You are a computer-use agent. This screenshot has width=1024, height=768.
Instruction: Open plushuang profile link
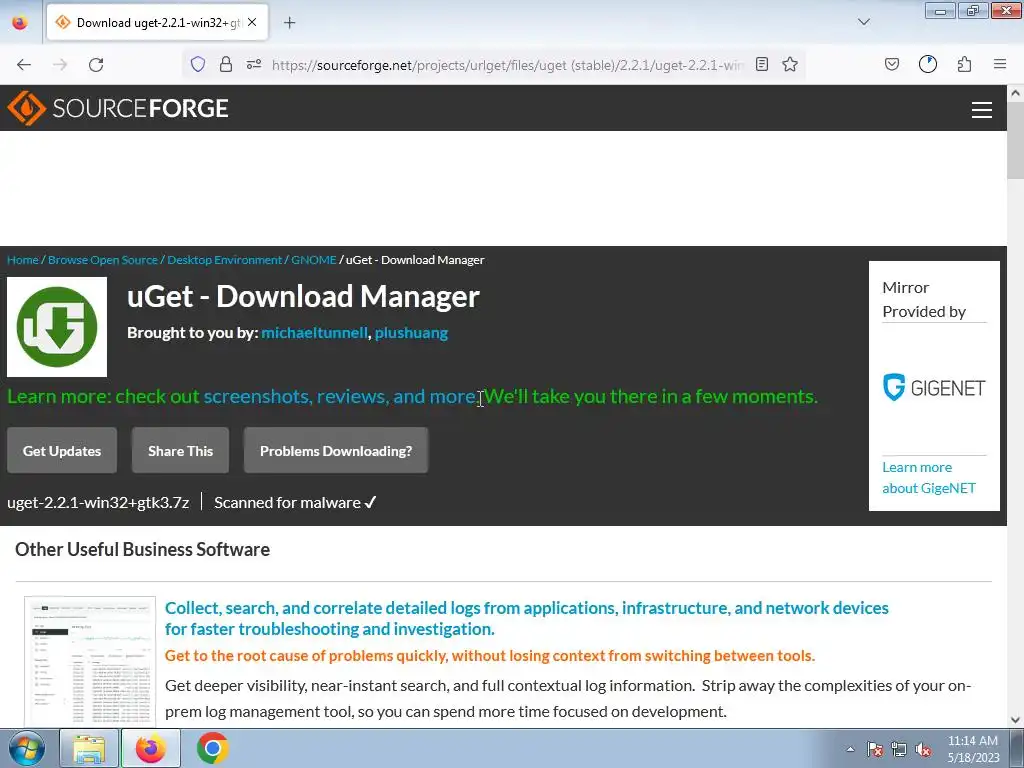tap(411, 332)
